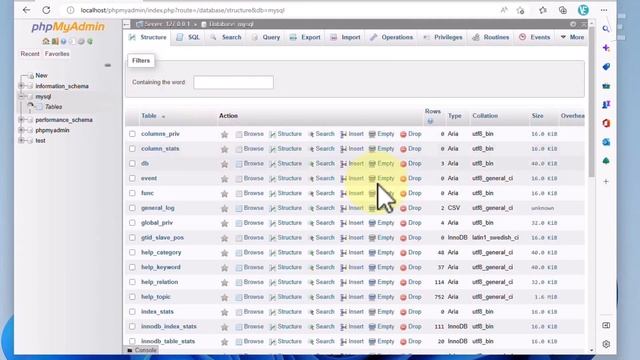
Task: Click page settings gear in breadcrumb bar
Action: 573,24
